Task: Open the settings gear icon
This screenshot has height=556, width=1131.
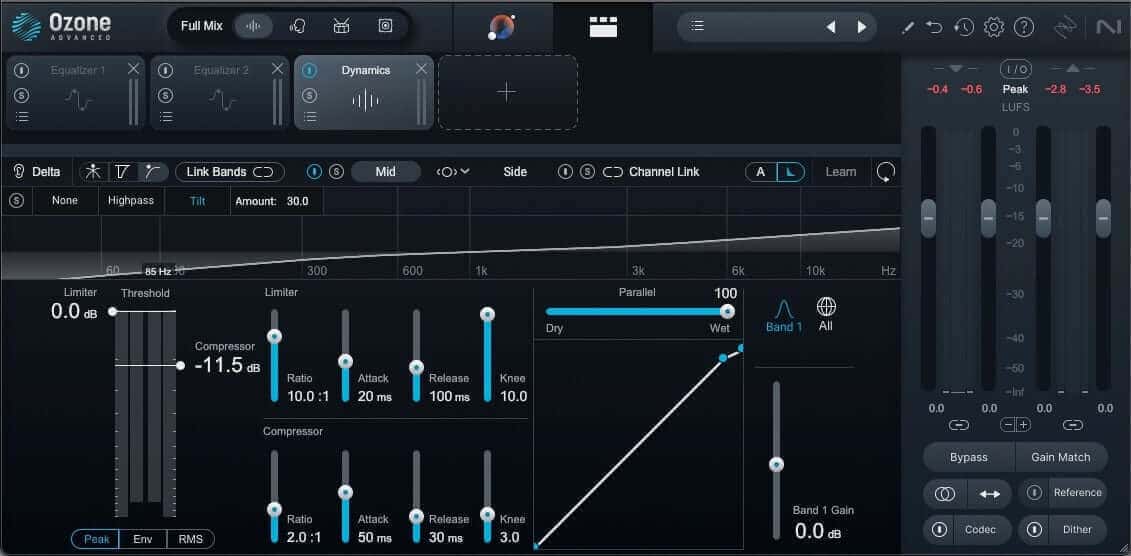Action: tap(994, 27)
